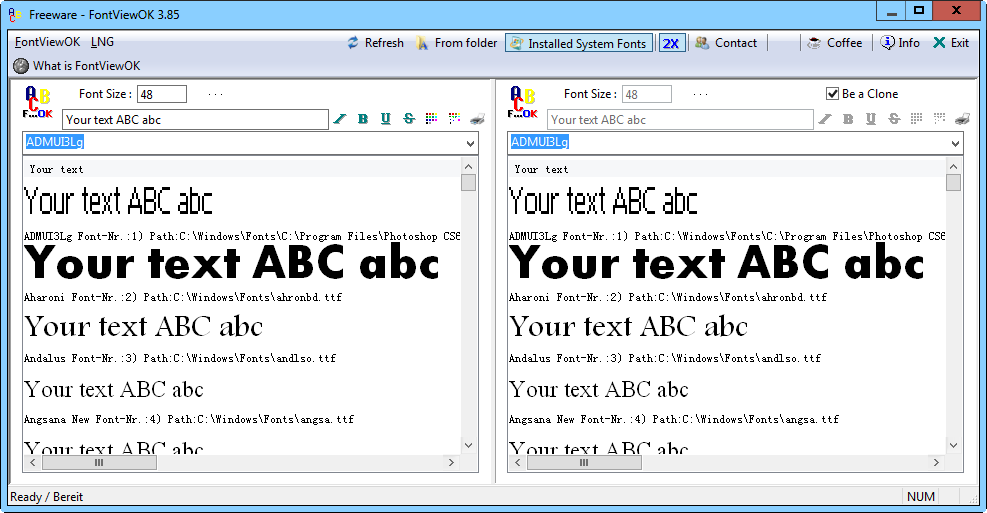Toggle strikethrough in left pane
This screenshot has width=987, height=513.
coord(409,118)
